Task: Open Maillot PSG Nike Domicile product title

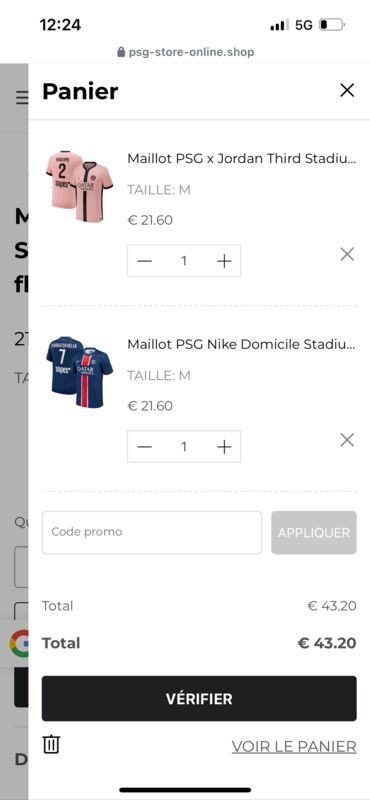Action: [x=241, y=344]
